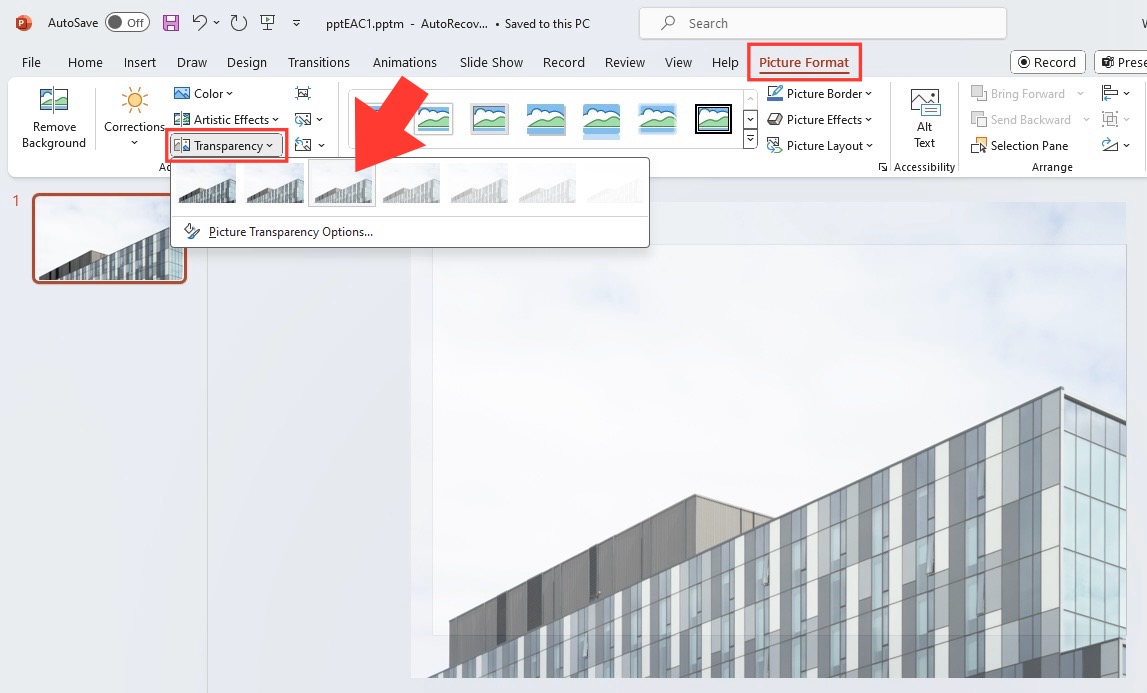Open the Record ribbon tab
1147x693 pixels.
click(x=564, y=62)
